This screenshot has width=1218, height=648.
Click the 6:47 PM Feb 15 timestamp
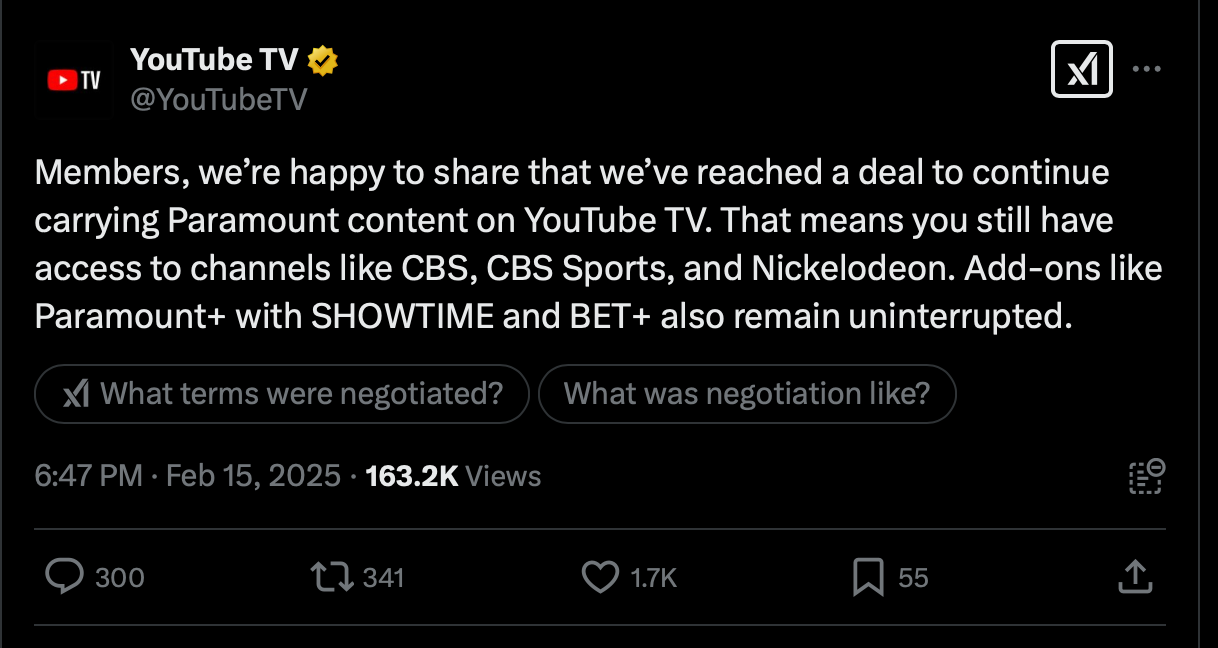[187, 476]
